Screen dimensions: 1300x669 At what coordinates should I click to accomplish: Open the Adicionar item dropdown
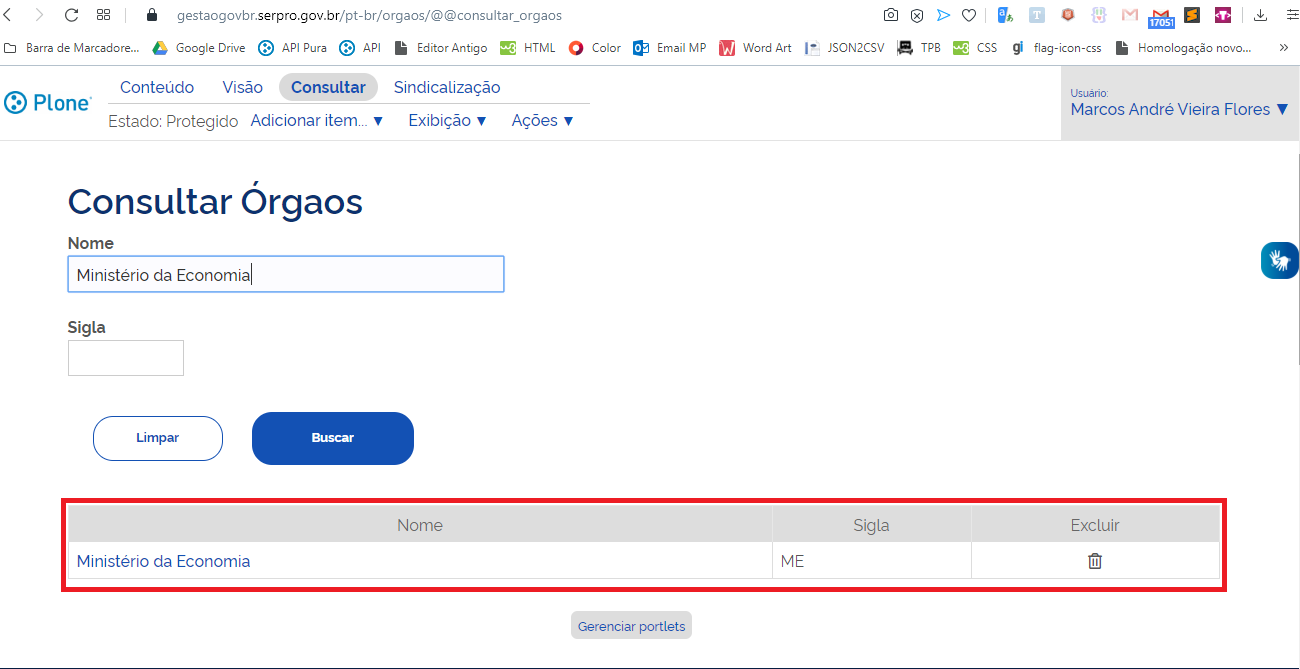317,120
